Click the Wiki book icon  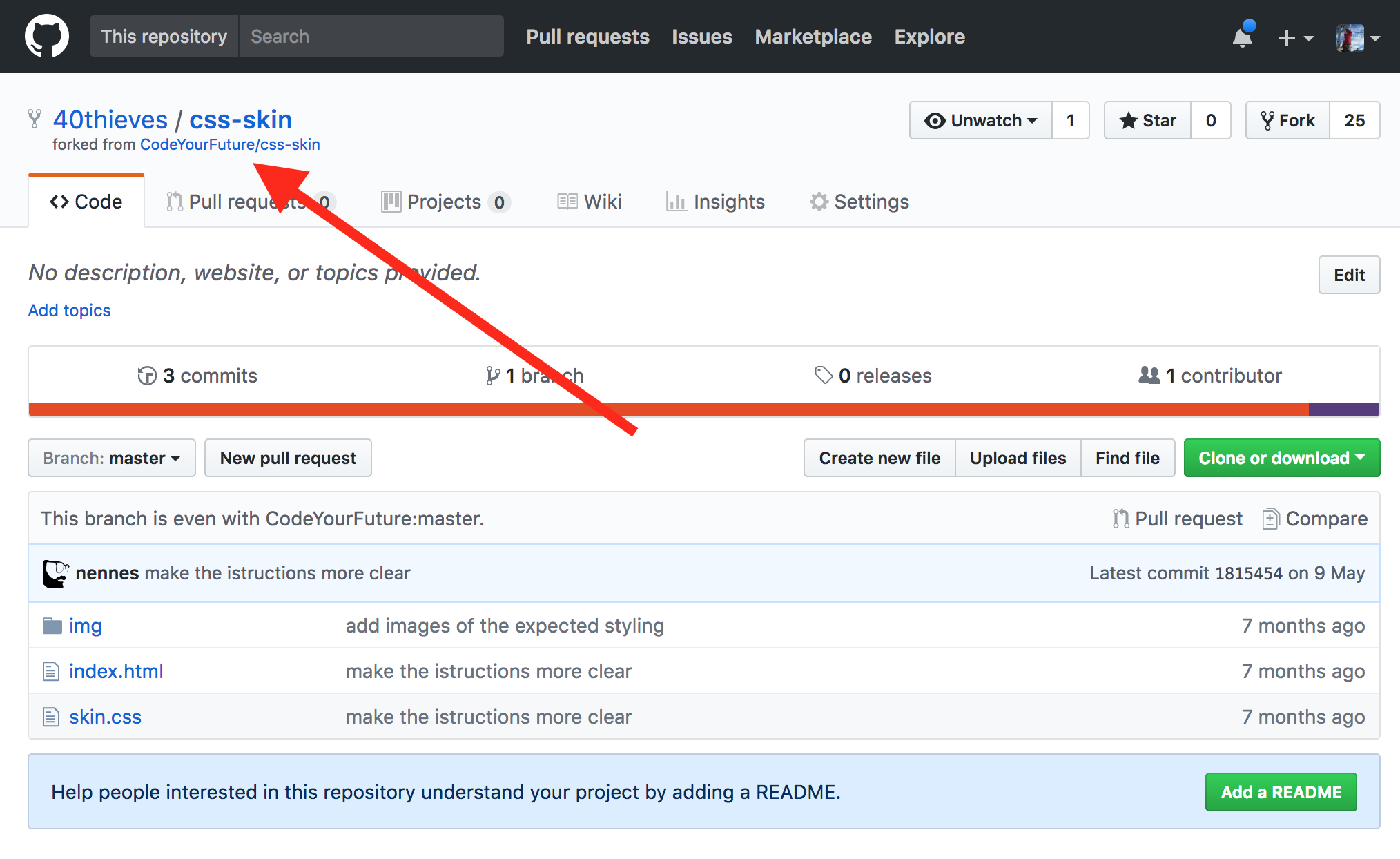tap(567, 202)
